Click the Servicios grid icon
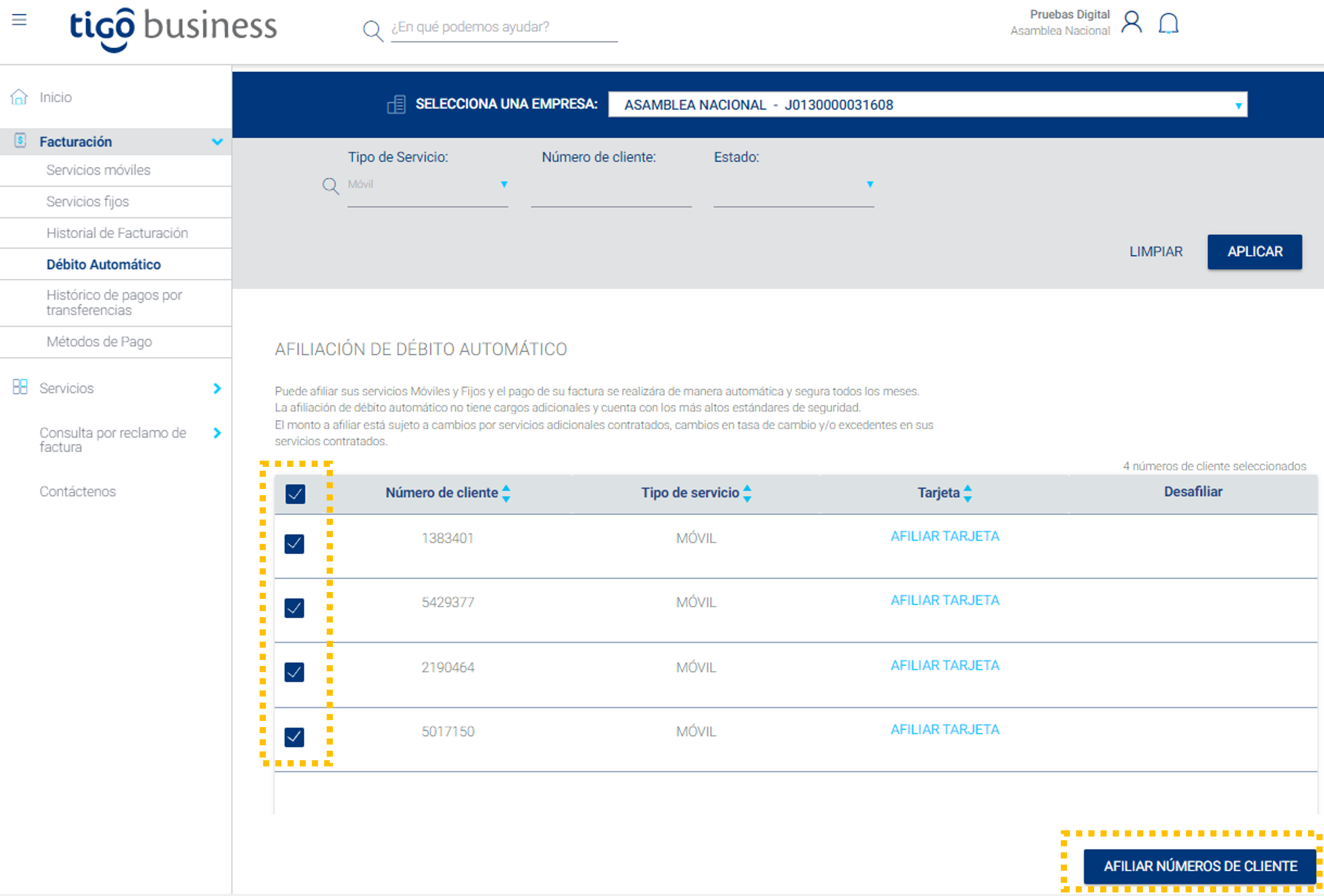This screenshot has height=896, width=1324. (20, 387)
